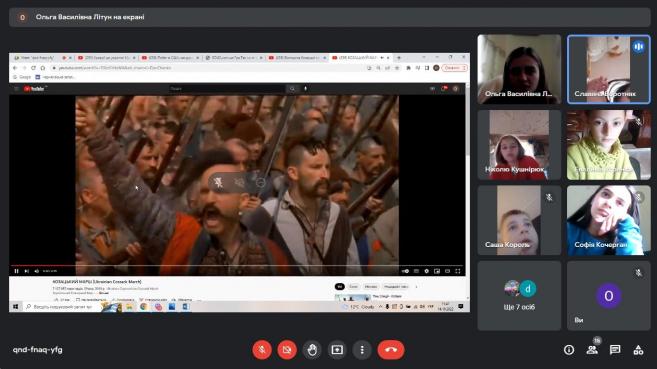
Task: Start presenting your screen
Action: pos(337,350)
